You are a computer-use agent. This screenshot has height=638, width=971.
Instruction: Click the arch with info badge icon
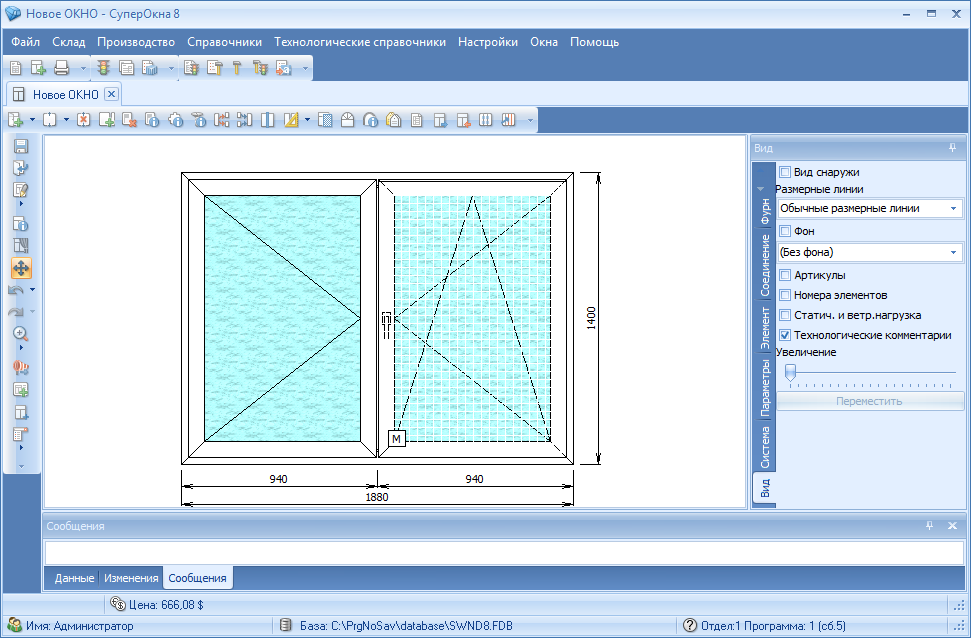[x=370, y=120]
